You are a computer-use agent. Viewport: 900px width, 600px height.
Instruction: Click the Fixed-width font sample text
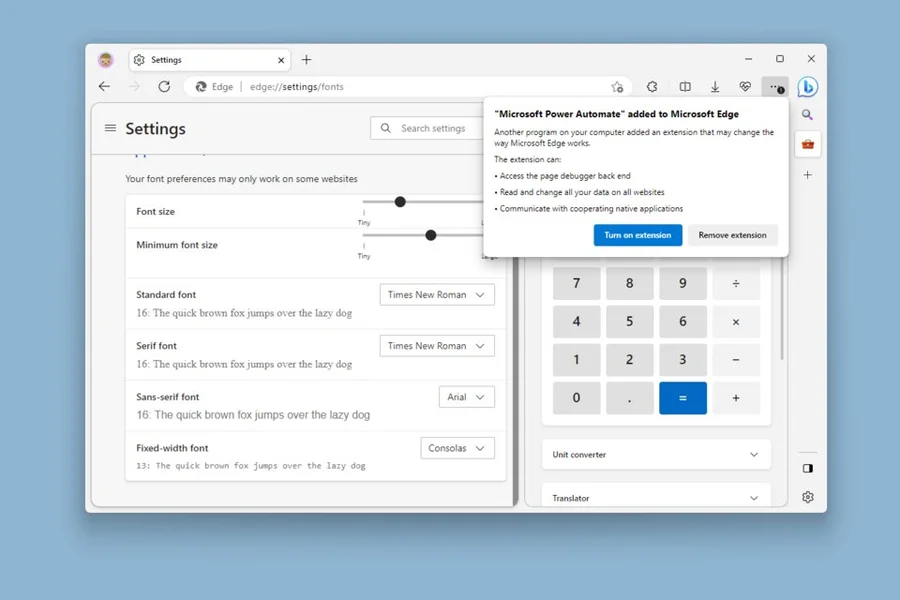[x=251, y=466]
